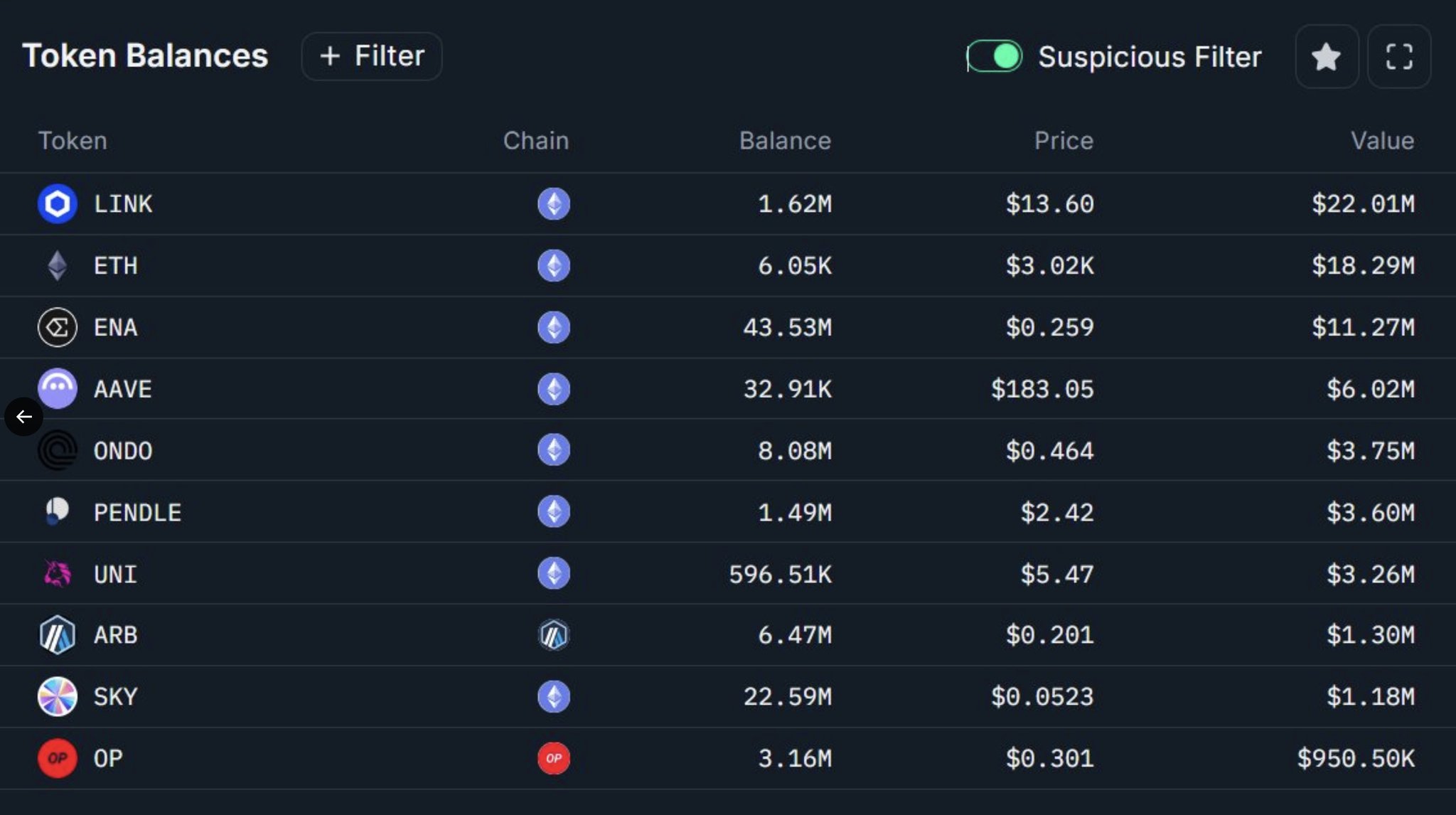Click the Ethereum chain icon in ETH row
Image resolution: width=1456 pixels, height=815 pixels.
pos(554,266)
